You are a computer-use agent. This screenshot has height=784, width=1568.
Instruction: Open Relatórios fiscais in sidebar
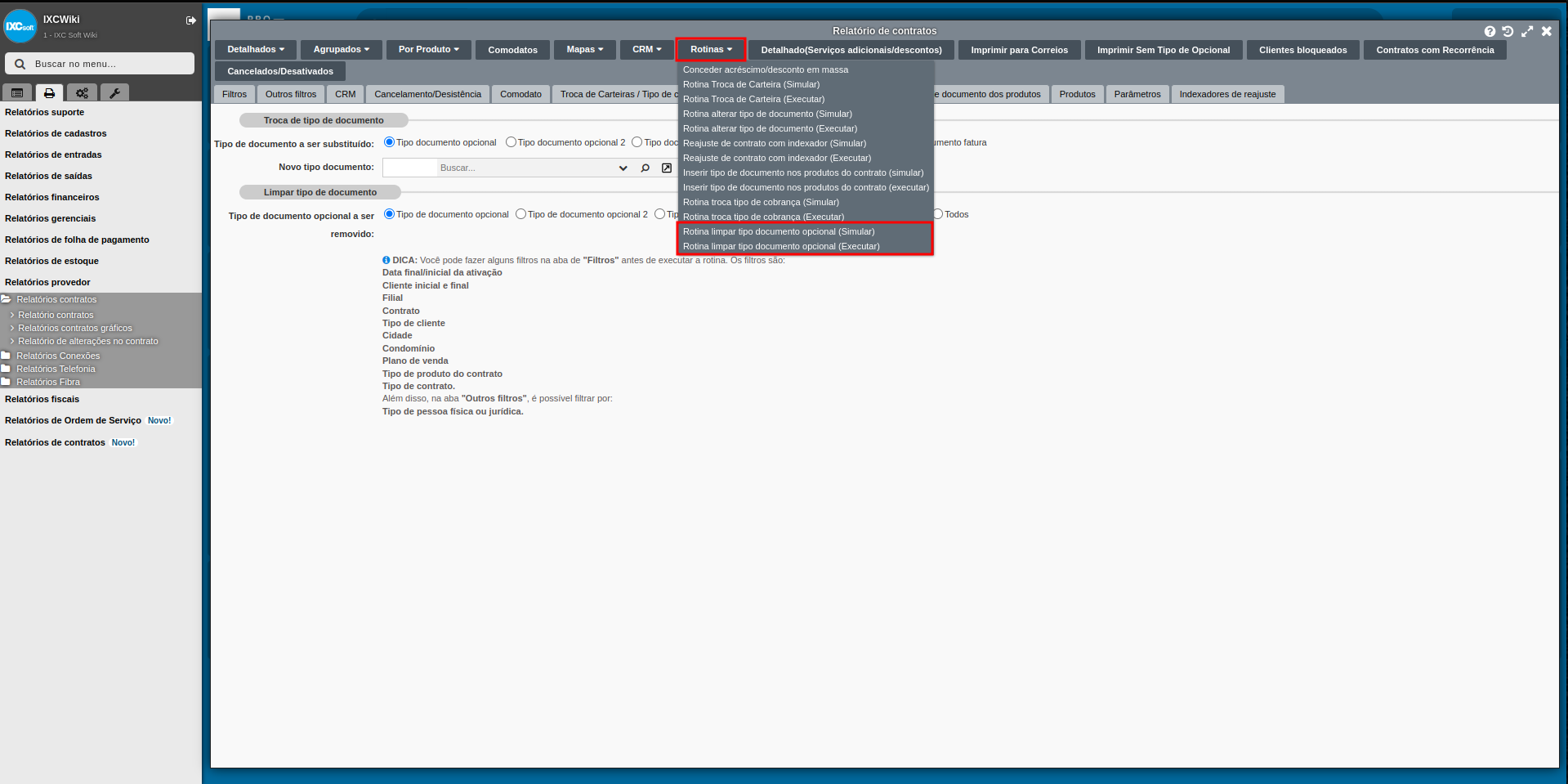42,399
